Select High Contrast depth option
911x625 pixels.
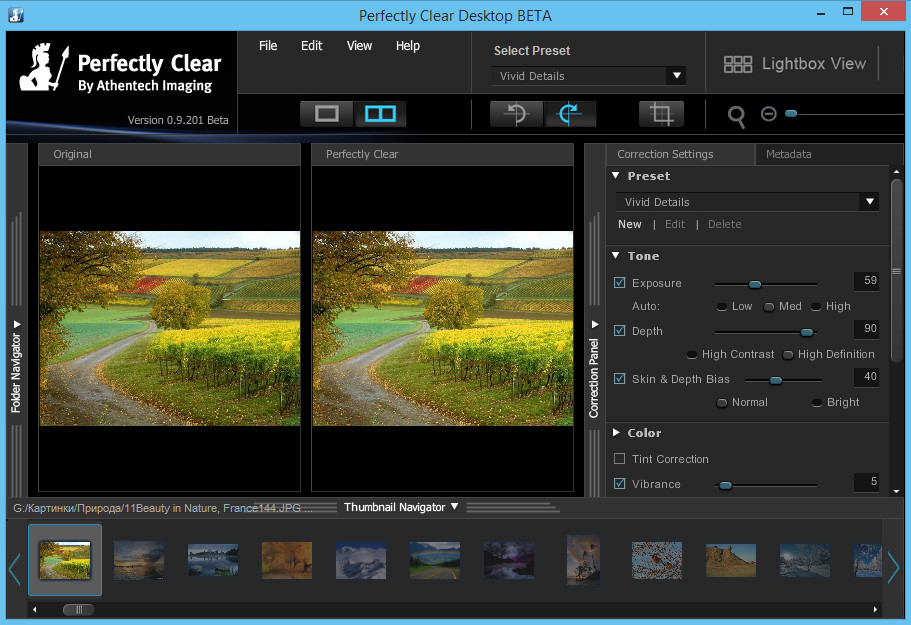691,354
